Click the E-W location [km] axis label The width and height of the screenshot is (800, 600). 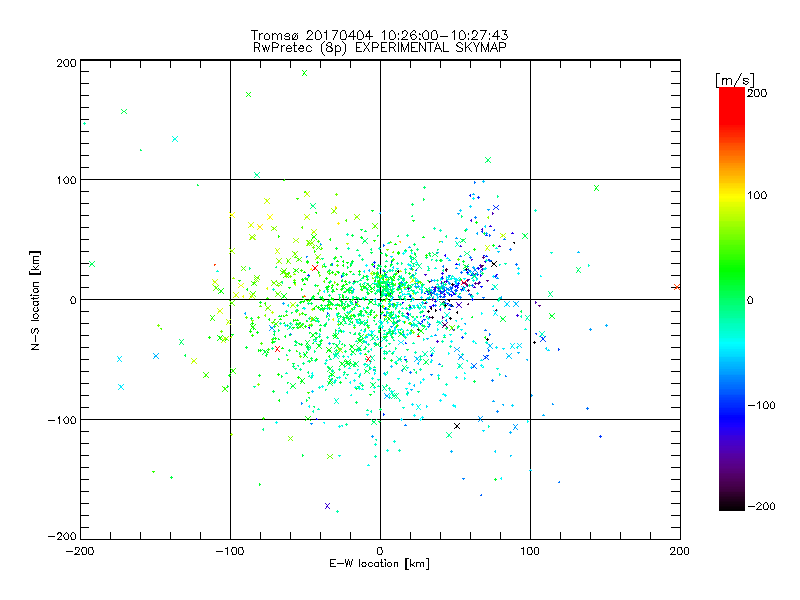pos(379,564)
